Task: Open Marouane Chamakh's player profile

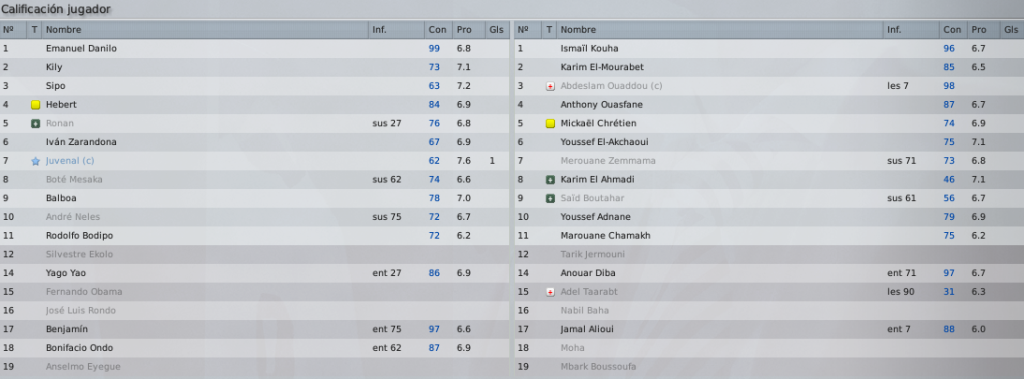Action: click(605, 236)
